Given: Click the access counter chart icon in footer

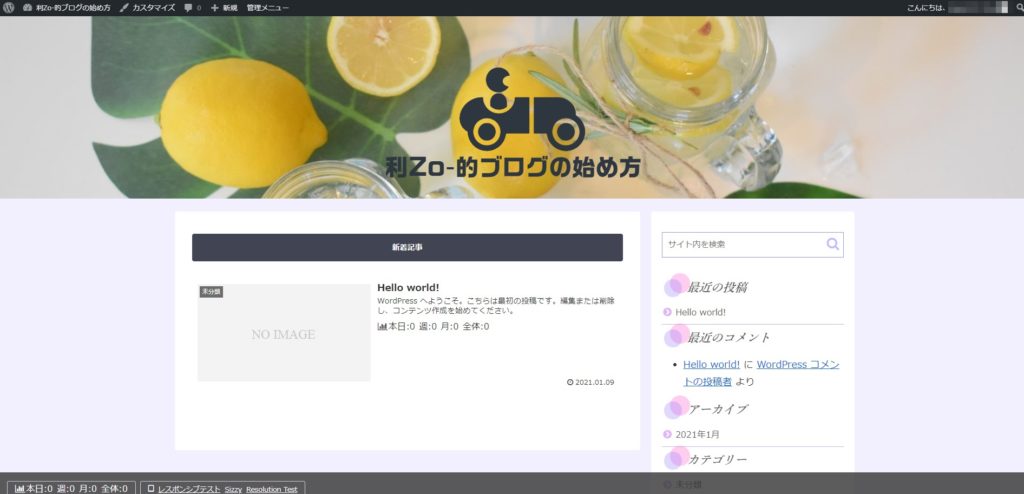Looking at the screenshot, I should coord(19,488).
